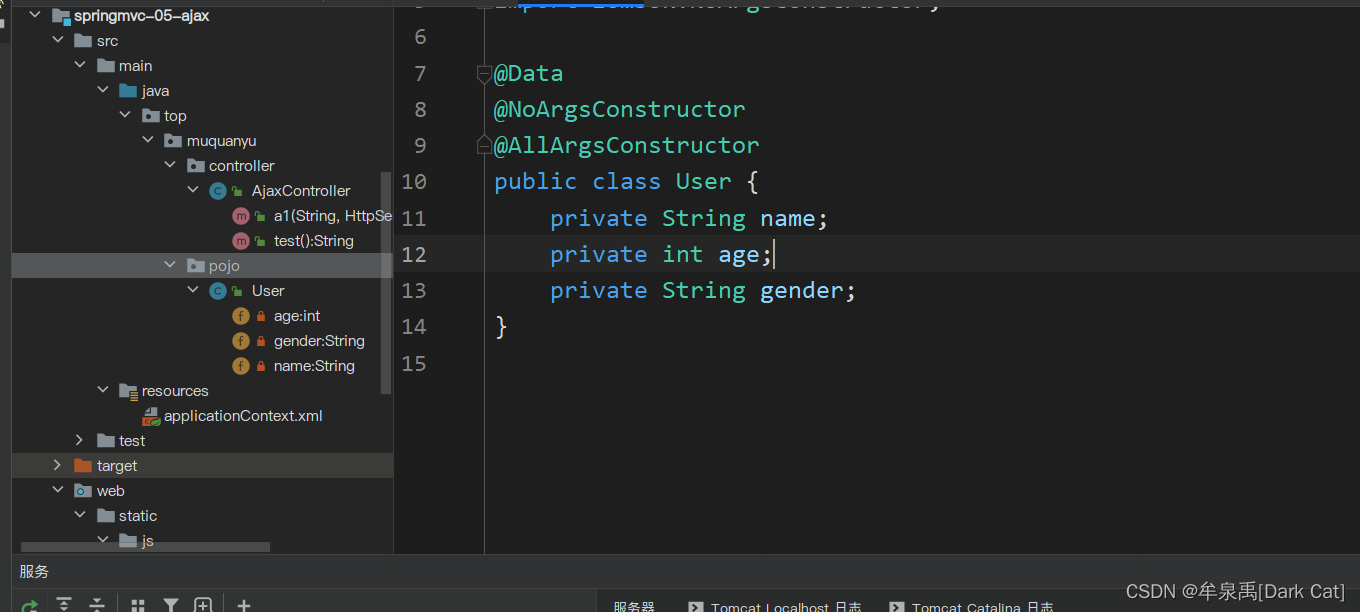Image resolution: width=1360 pixels, height=612 pixels.
Task: Collapse the src folder arrow
Action: (58, 40)
